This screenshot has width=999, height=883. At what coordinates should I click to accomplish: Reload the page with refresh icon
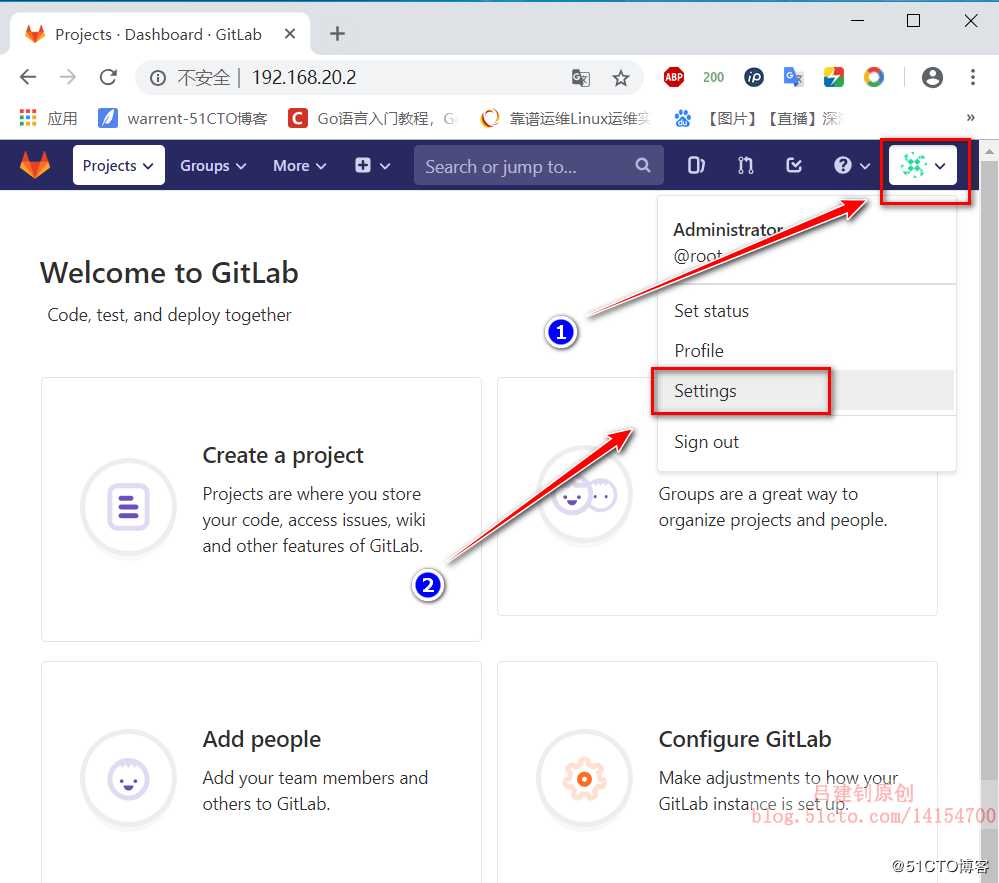pos(108,77)
